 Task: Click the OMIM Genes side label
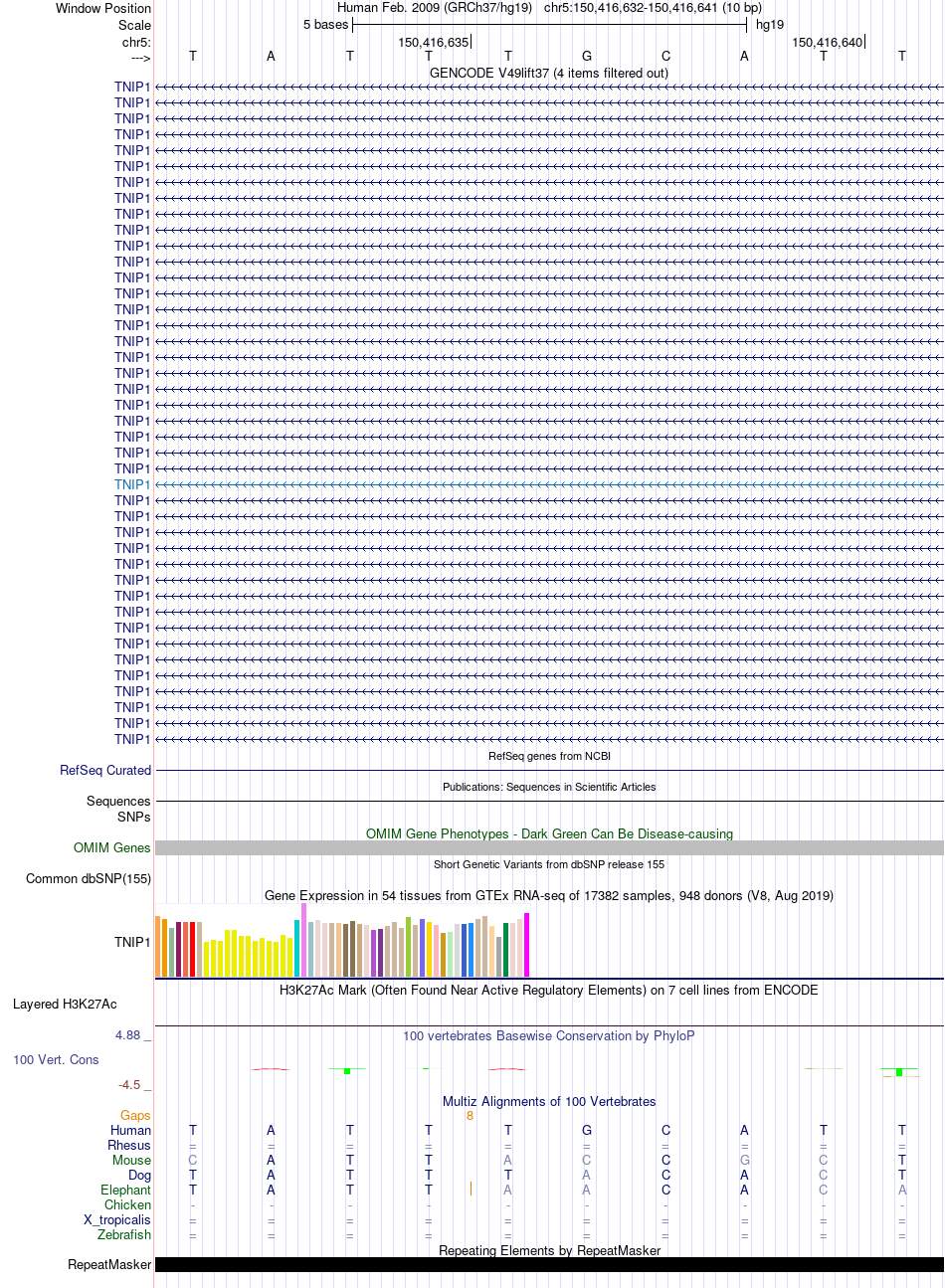(112, 848)
